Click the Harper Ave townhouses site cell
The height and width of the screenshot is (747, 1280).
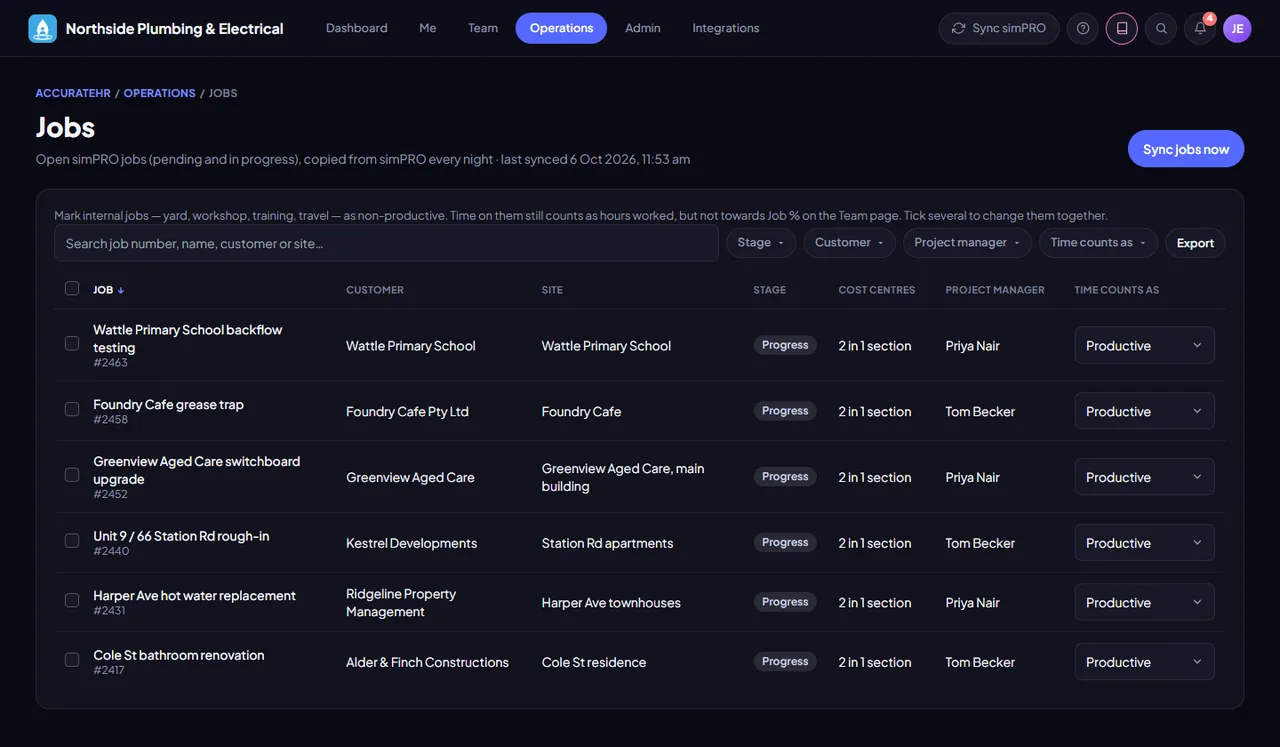pyautogui.click(x=611, y=603)
